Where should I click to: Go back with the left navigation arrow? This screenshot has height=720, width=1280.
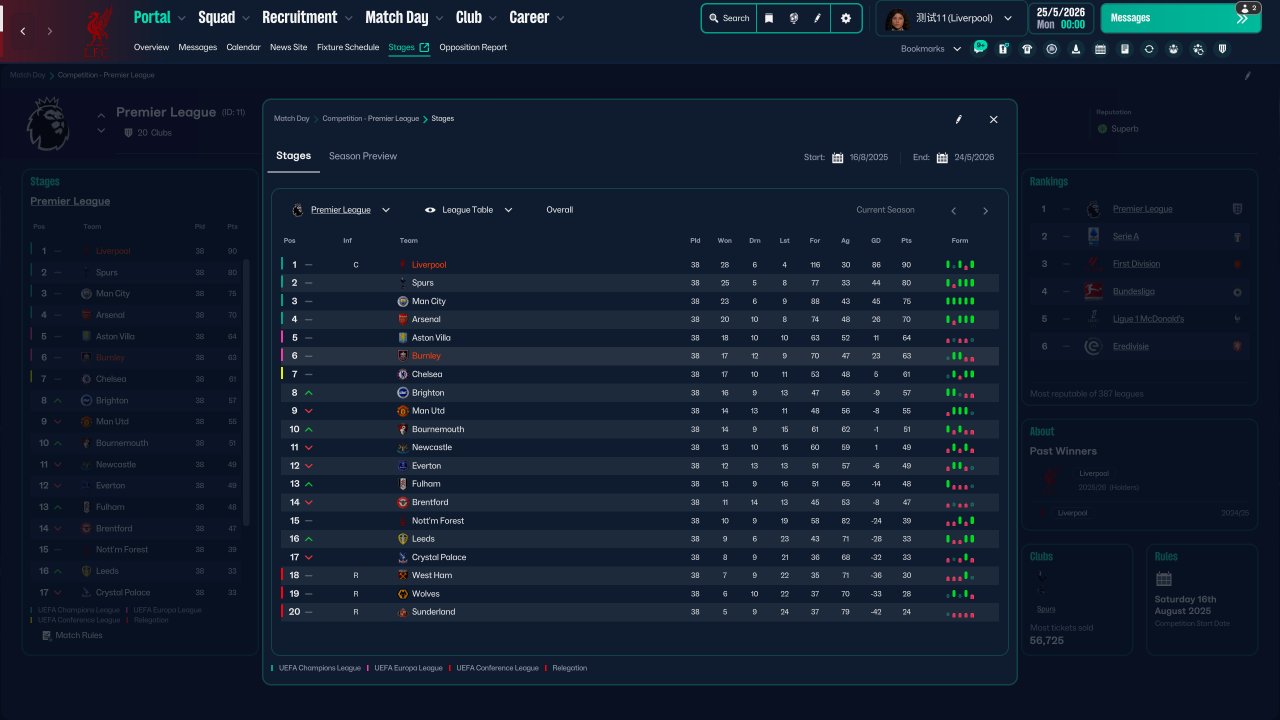point(23,31)
